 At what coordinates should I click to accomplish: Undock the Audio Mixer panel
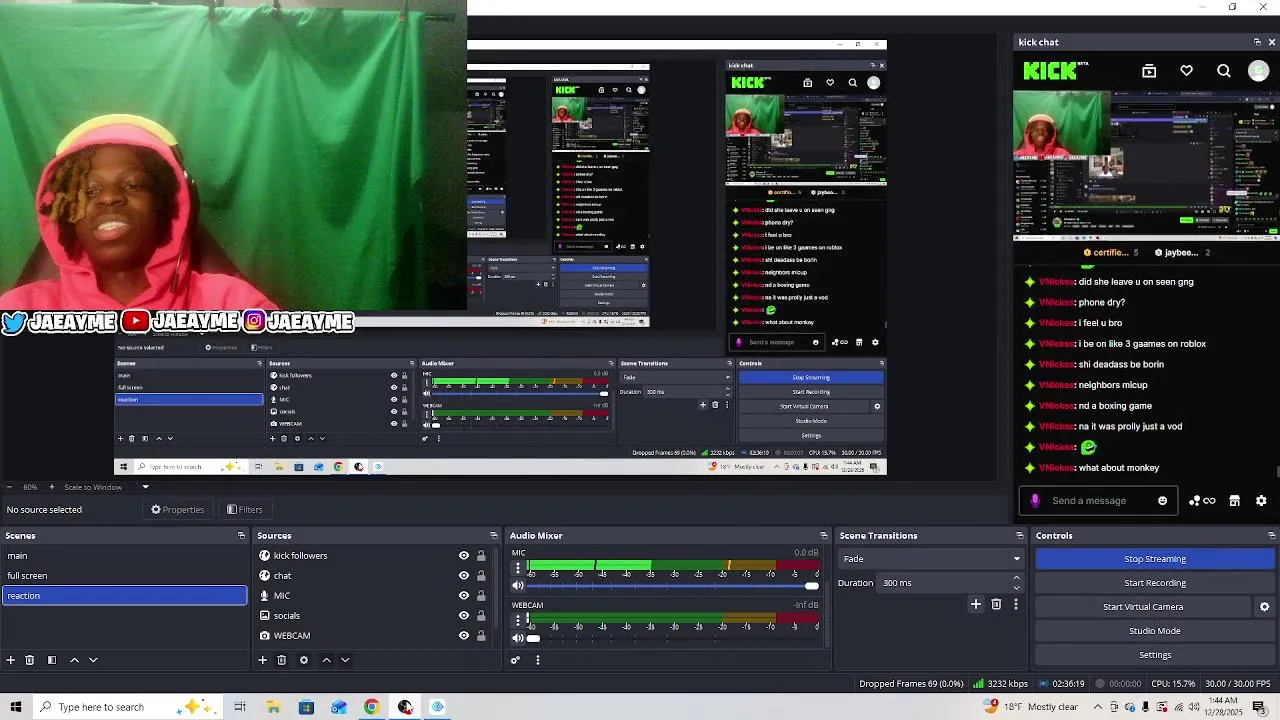point(823,536)
